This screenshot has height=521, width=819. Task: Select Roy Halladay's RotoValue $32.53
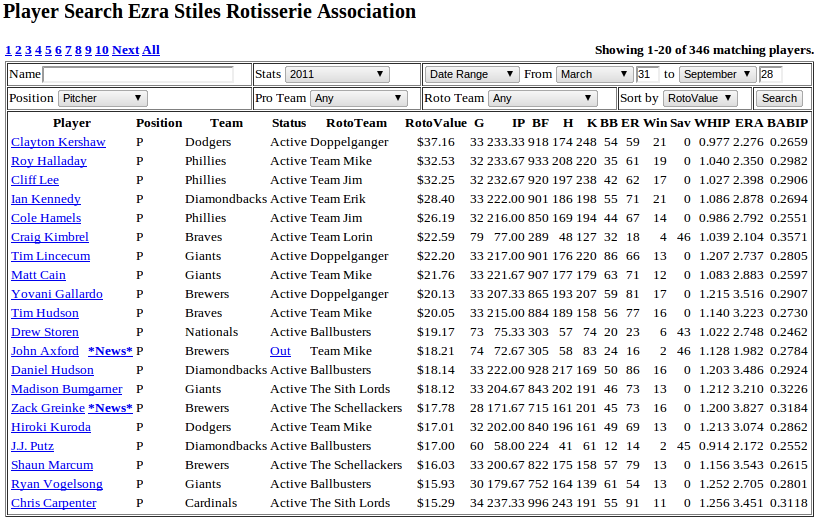[x=436, y=161]
